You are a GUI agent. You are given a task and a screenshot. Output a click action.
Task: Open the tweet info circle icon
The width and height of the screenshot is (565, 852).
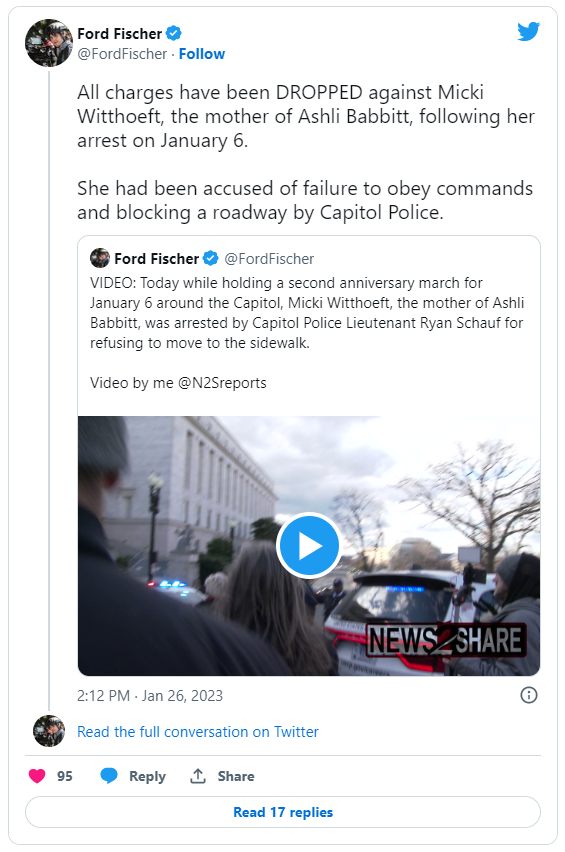529,695
